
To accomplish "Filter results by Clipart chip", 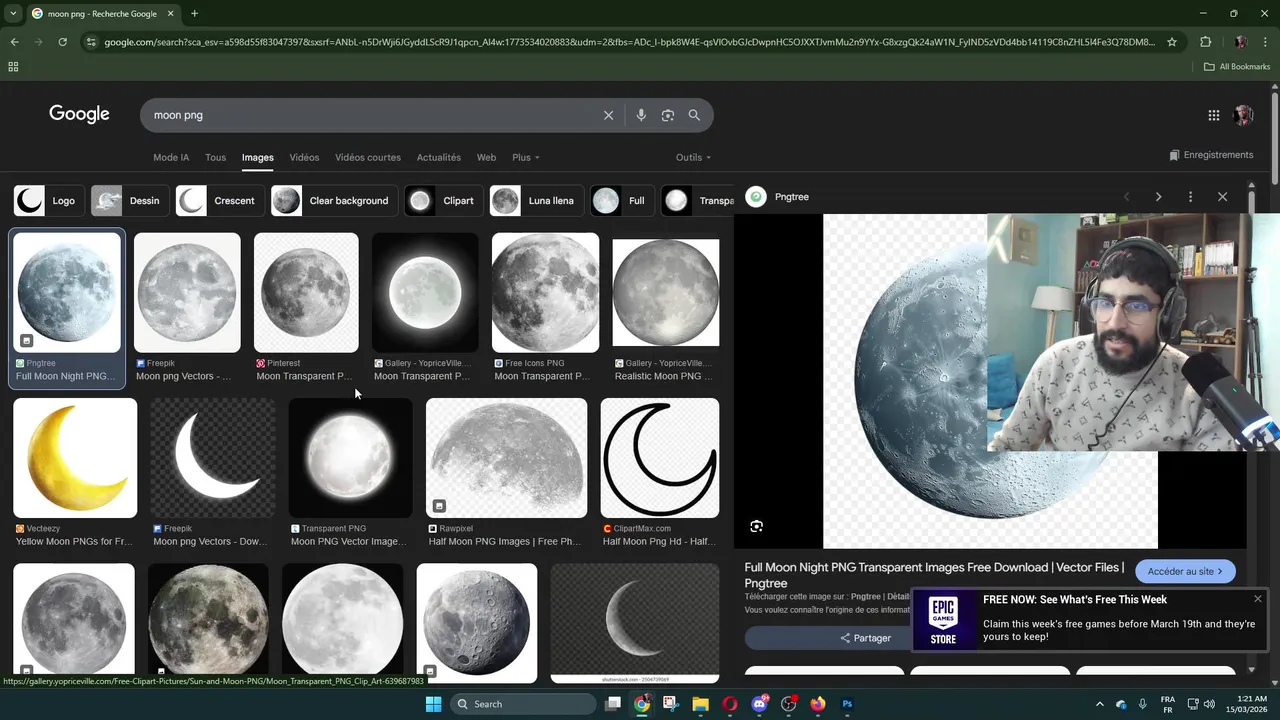I will click(444, 201).
